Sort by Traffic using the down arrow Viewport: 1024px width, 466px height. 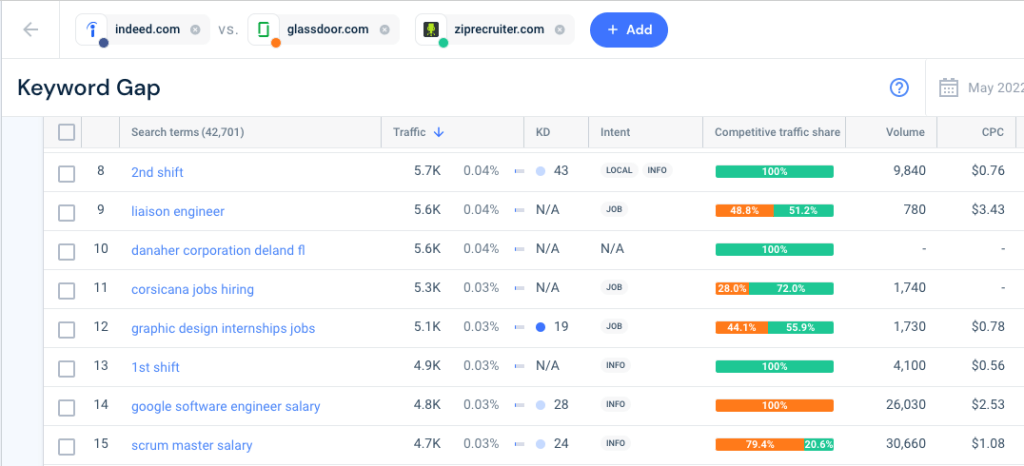439,132
